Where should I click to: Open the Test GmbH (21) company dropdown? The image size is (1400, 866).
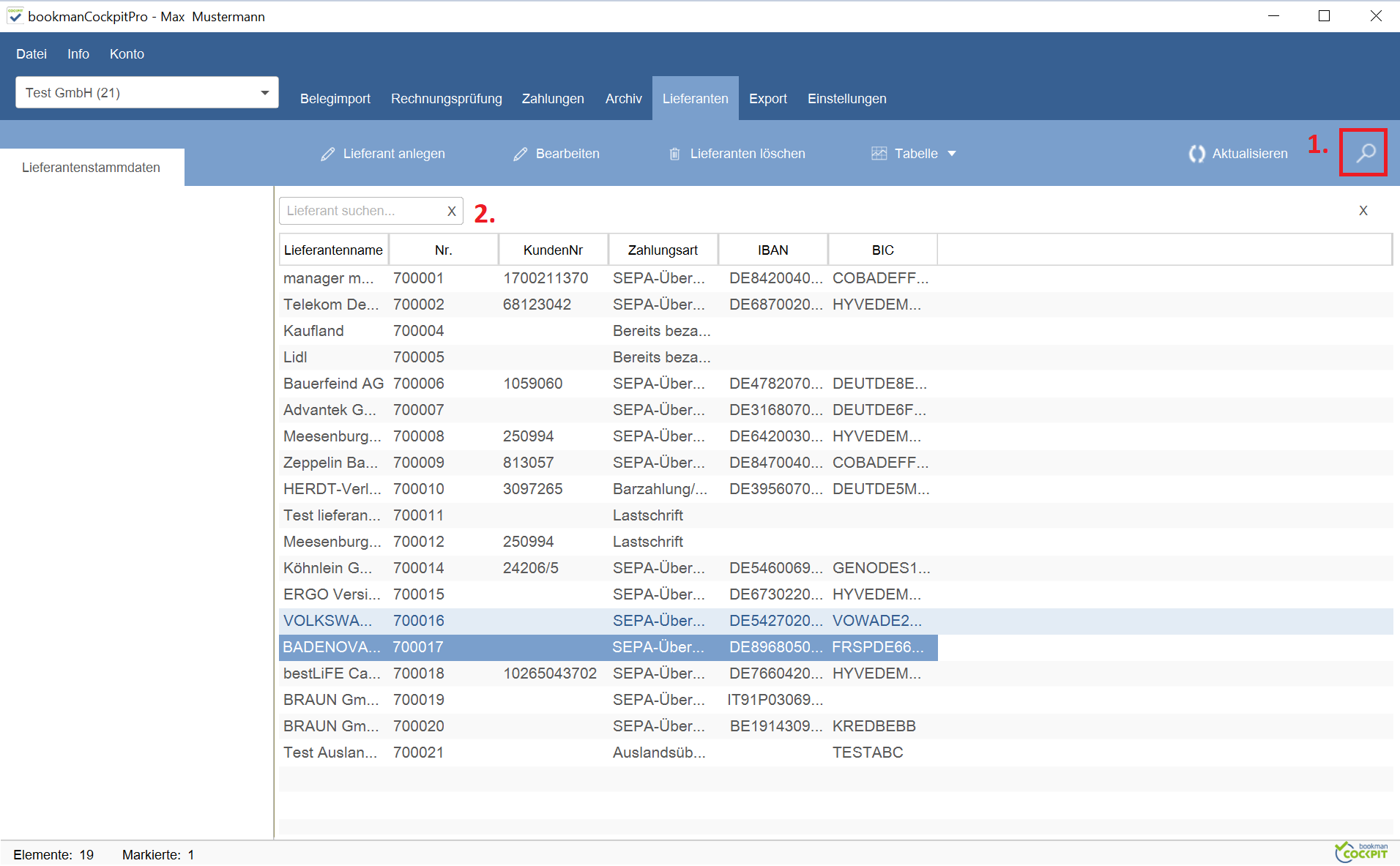147,92
